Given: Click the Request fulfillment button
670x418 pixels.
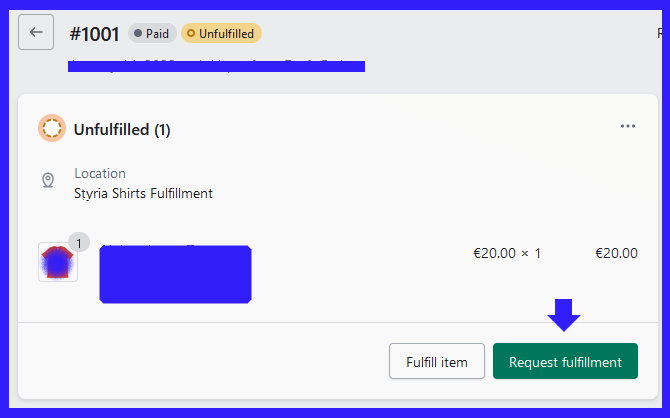Looking at the screenshot, I should (565, 361).
